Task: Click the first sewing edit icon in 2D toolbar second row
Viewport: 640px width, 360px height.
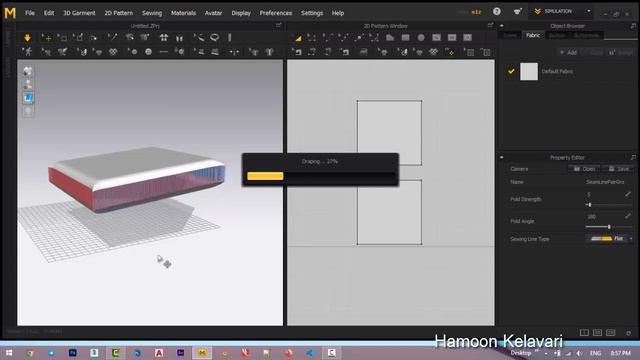Action: point(298,52)
